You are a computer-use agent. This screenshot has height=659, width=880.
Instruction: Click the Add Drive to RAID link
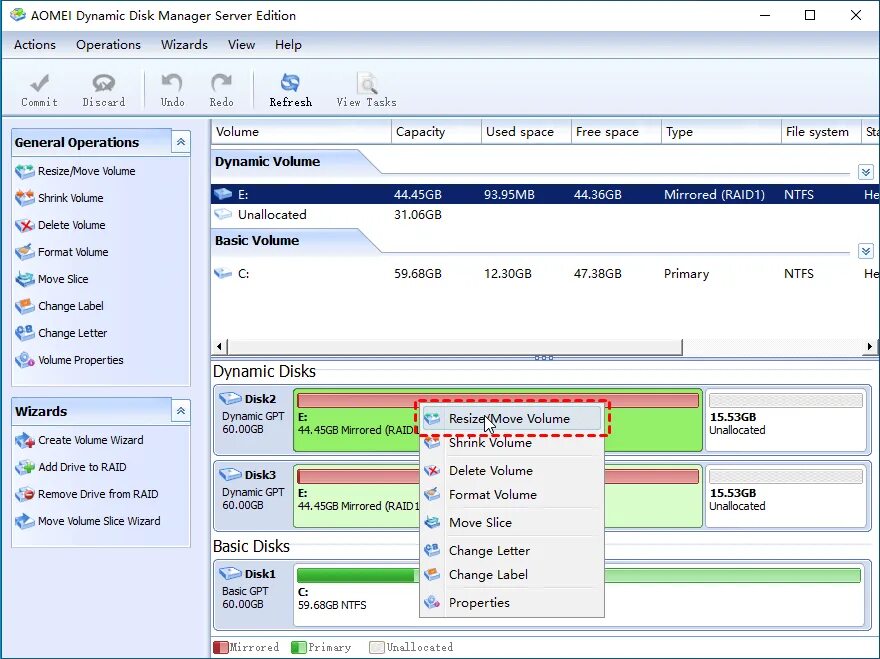(82, 467)
